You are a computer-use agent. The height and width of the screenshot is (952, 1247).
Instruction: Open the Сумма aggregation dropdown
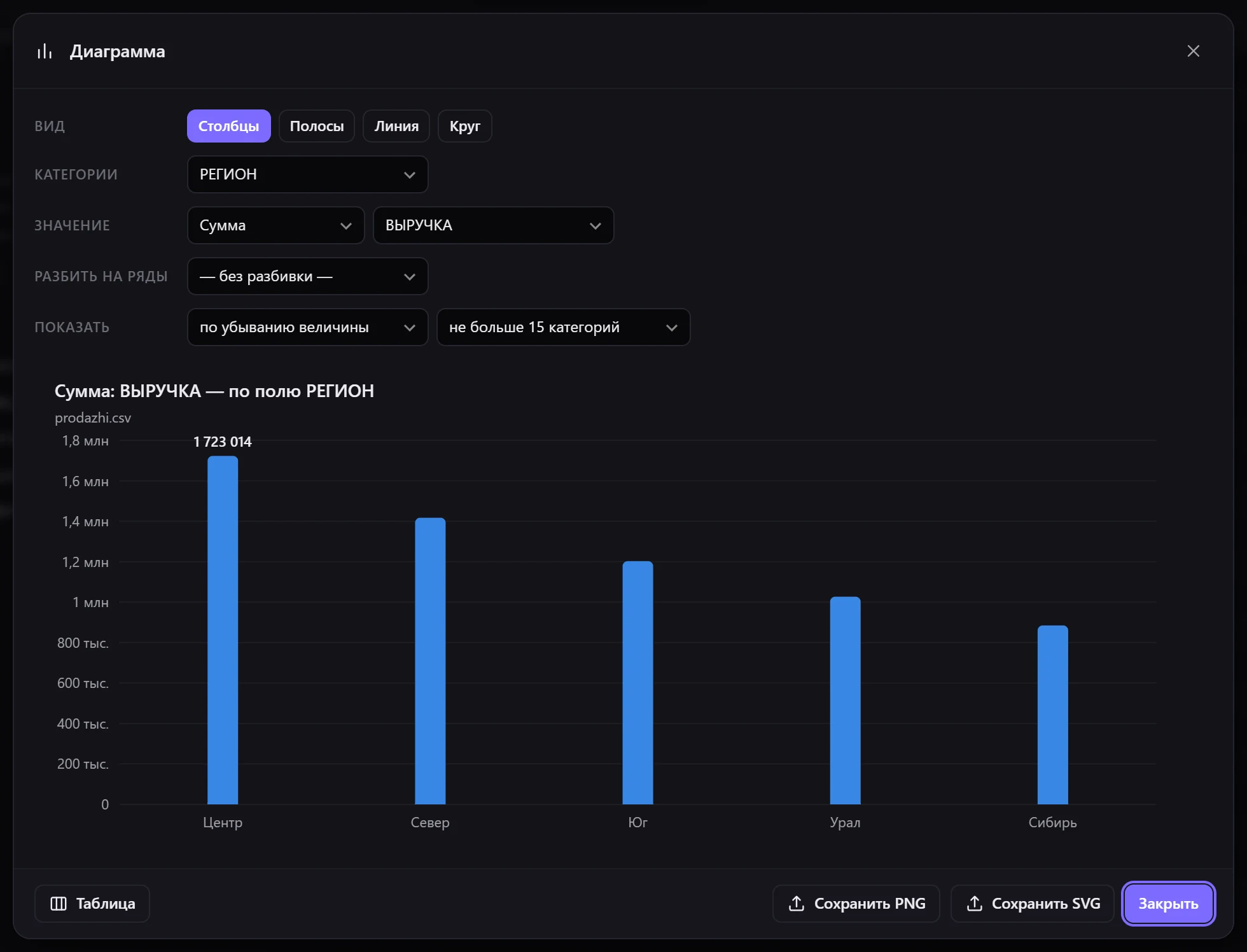coord(275,225)
